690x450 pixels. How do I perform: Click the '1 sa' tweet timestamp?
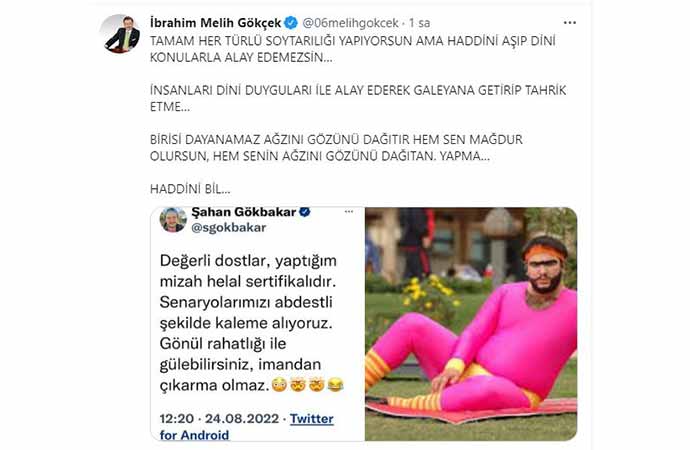420,23
